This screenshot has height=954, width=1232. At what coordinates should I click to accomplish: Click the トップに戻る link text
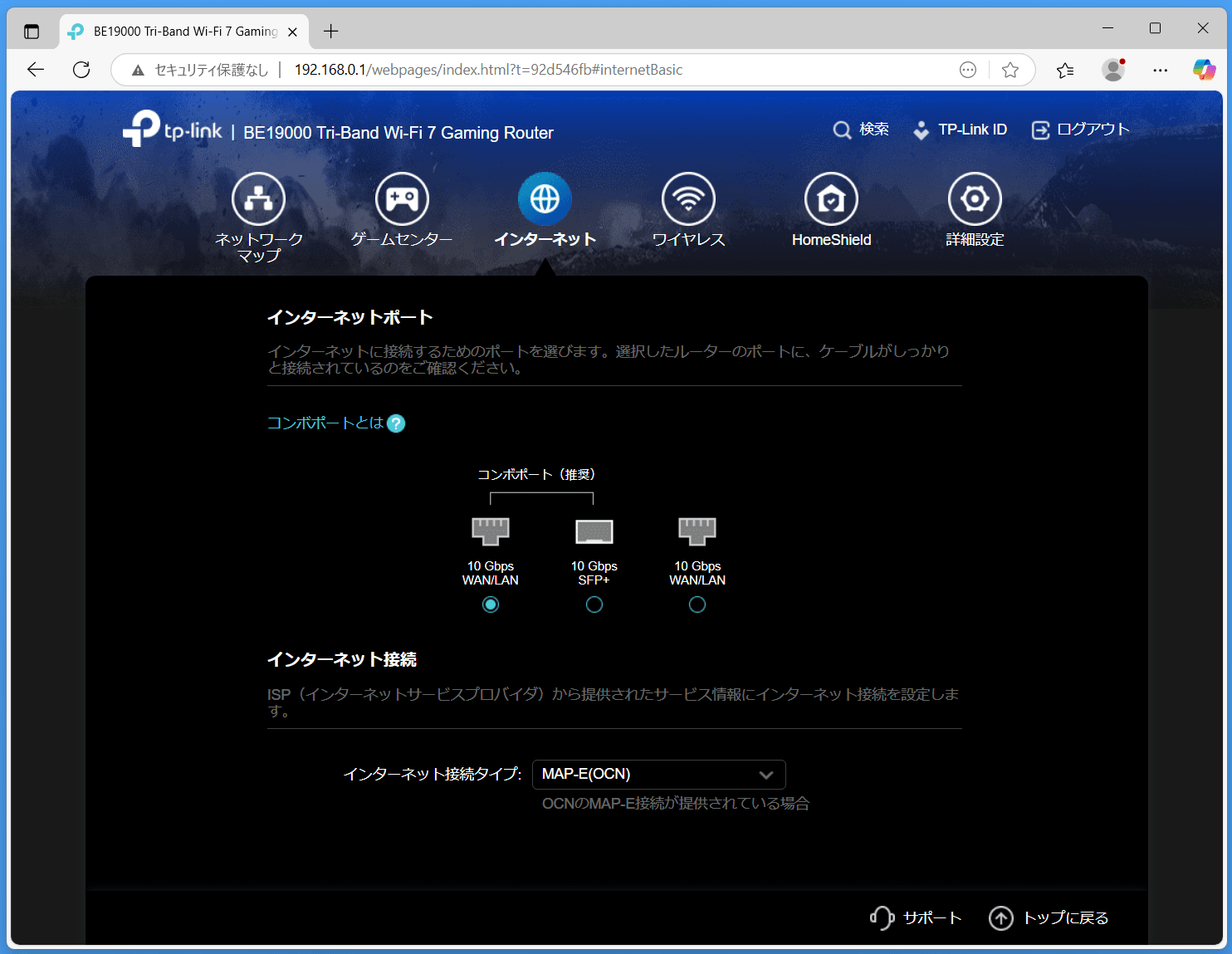(1066, 917)
